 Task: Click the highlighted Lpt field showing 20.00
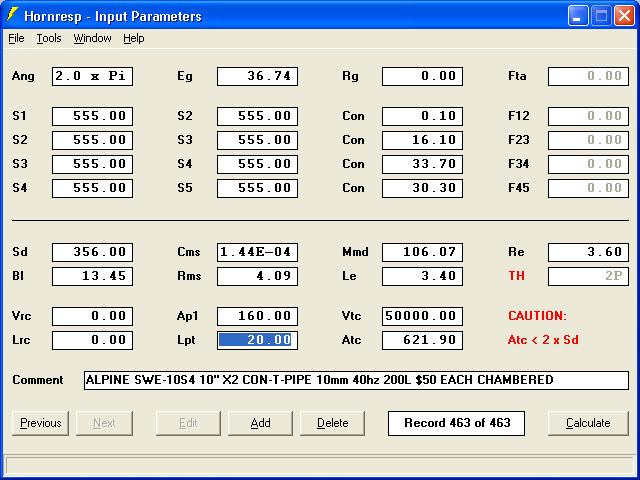tap(258, 340)
